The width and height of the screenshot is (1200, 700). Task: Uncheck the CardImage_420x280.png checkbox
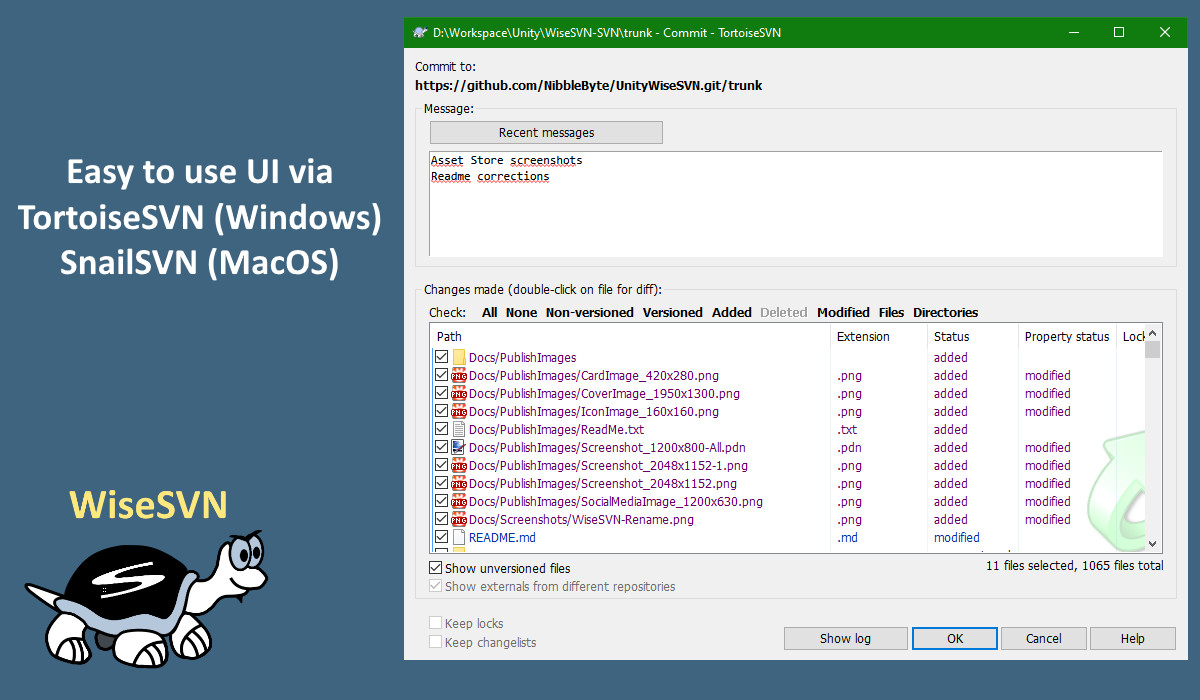coord(441,375)
